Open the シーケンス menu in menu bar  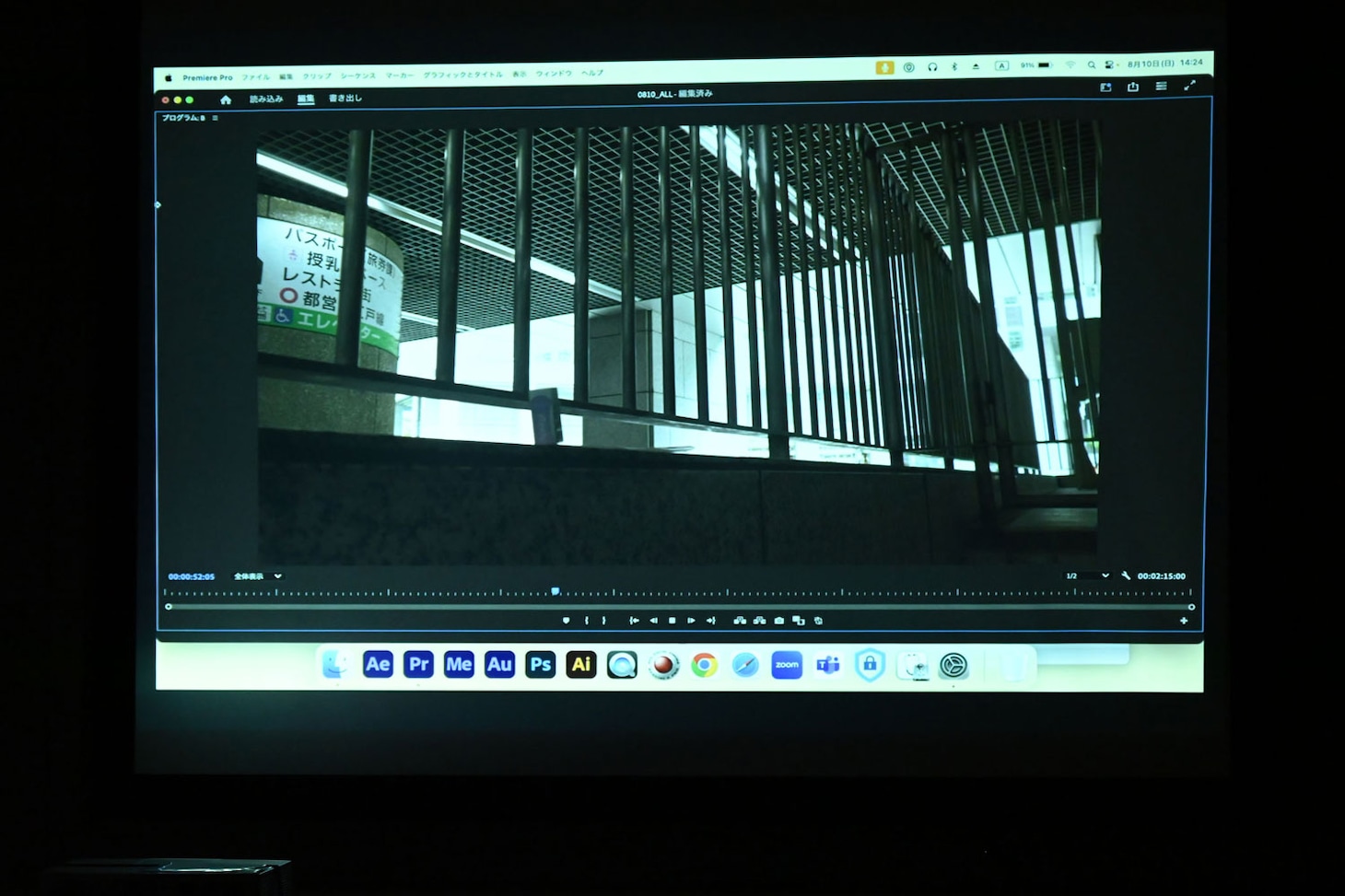(x=357, y=76)
